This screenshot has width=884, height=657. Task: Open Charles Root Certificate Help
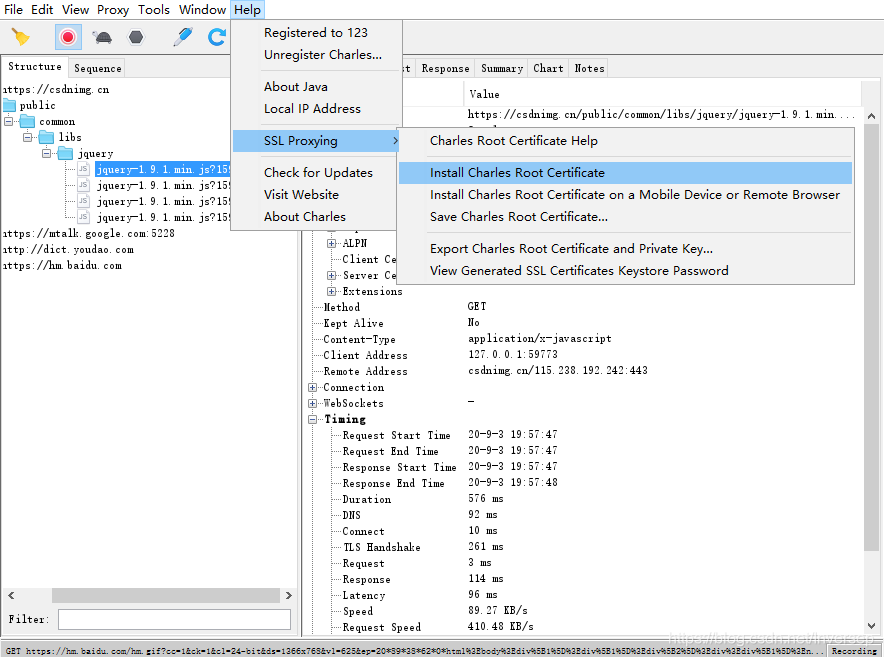(626, 141)
